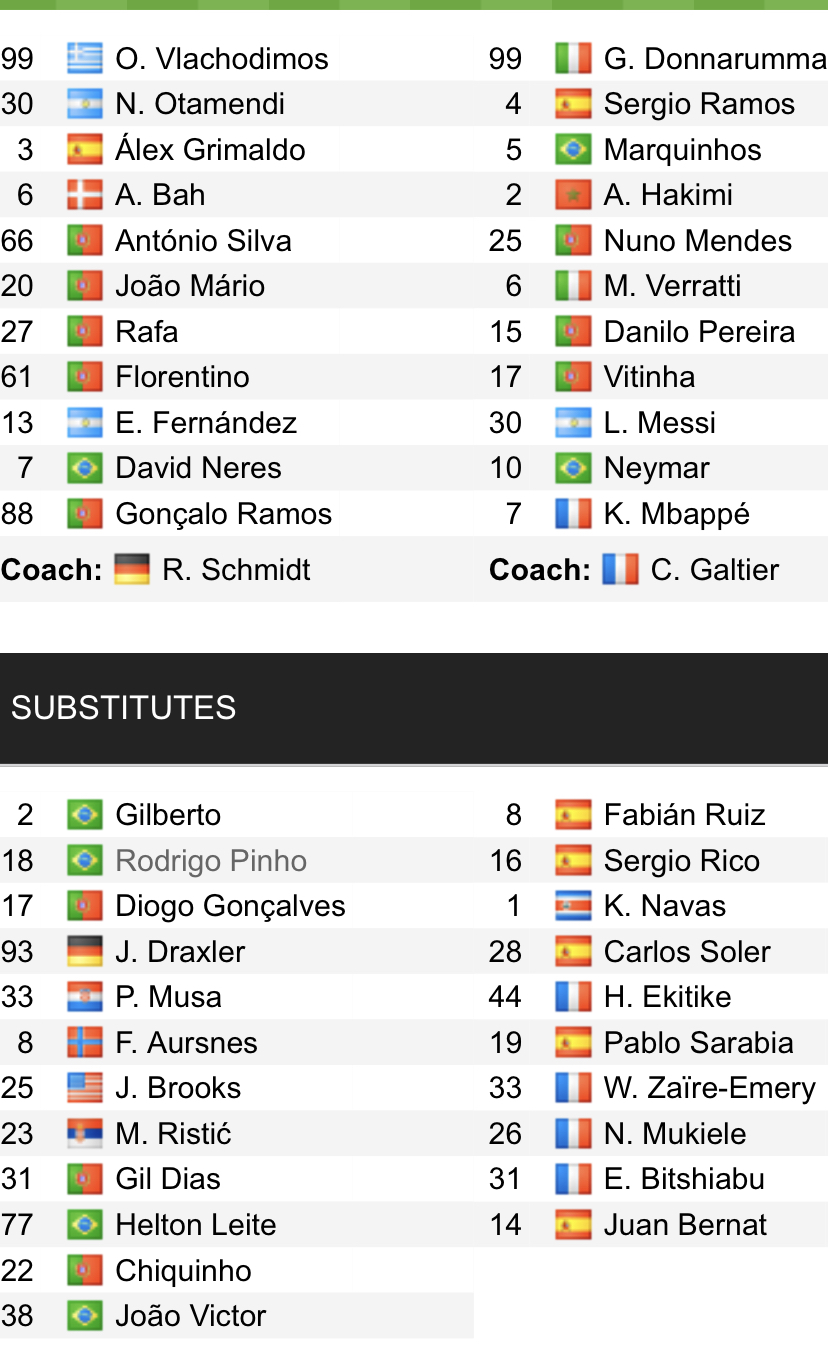Image resolution: width=828 pixels, height=1351 pixels.
Task: Click the German flag next to J. Draxler
Action: [85, 952]
